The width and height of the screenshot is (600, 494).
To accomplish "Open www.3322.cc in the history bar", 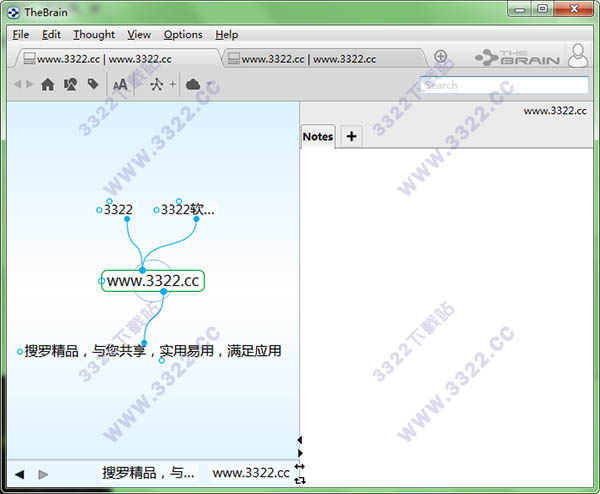I will [251, 473].
